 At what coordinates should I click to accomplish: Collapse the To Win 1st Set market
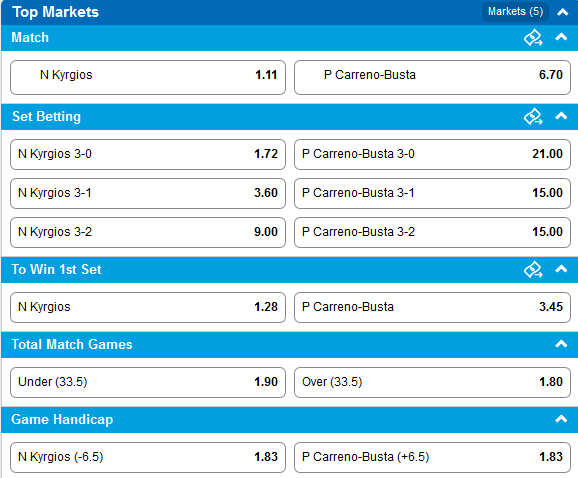(561, 269)
